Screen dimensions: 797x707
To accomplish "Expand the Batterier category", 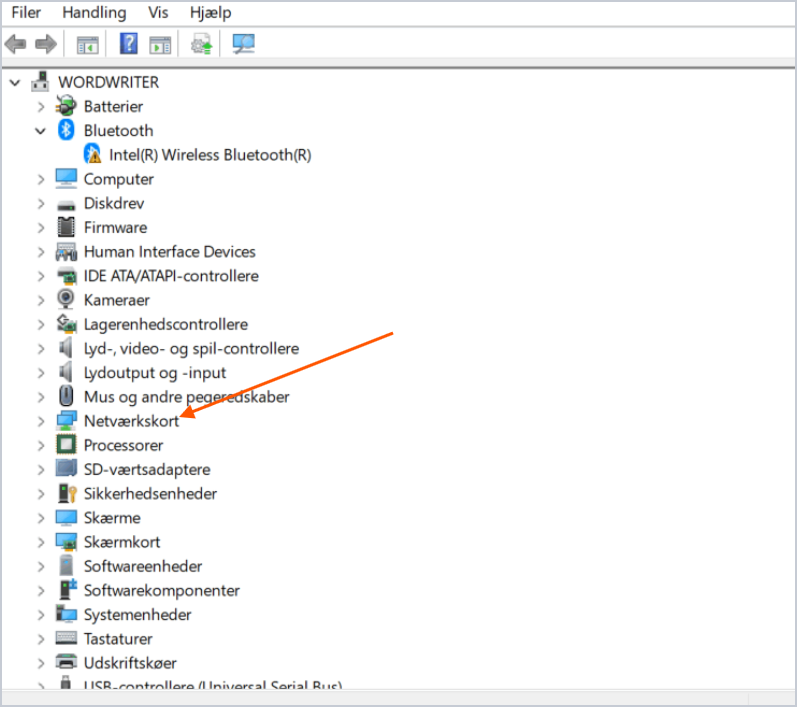I will tap(41, 107).
